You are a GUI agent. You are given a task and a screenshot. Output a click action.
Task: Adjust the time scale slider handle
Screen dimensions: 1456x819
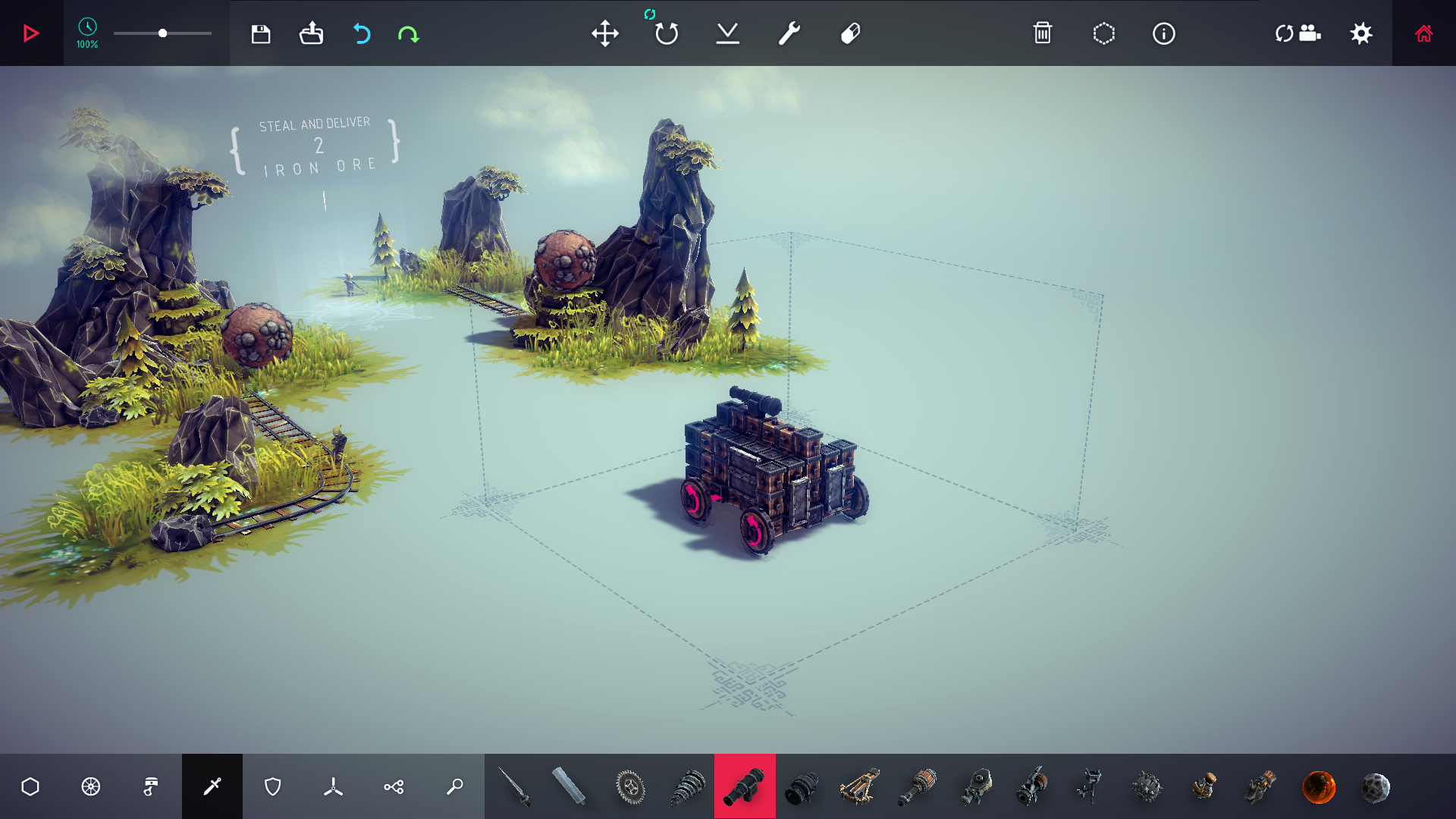point(162,33)
